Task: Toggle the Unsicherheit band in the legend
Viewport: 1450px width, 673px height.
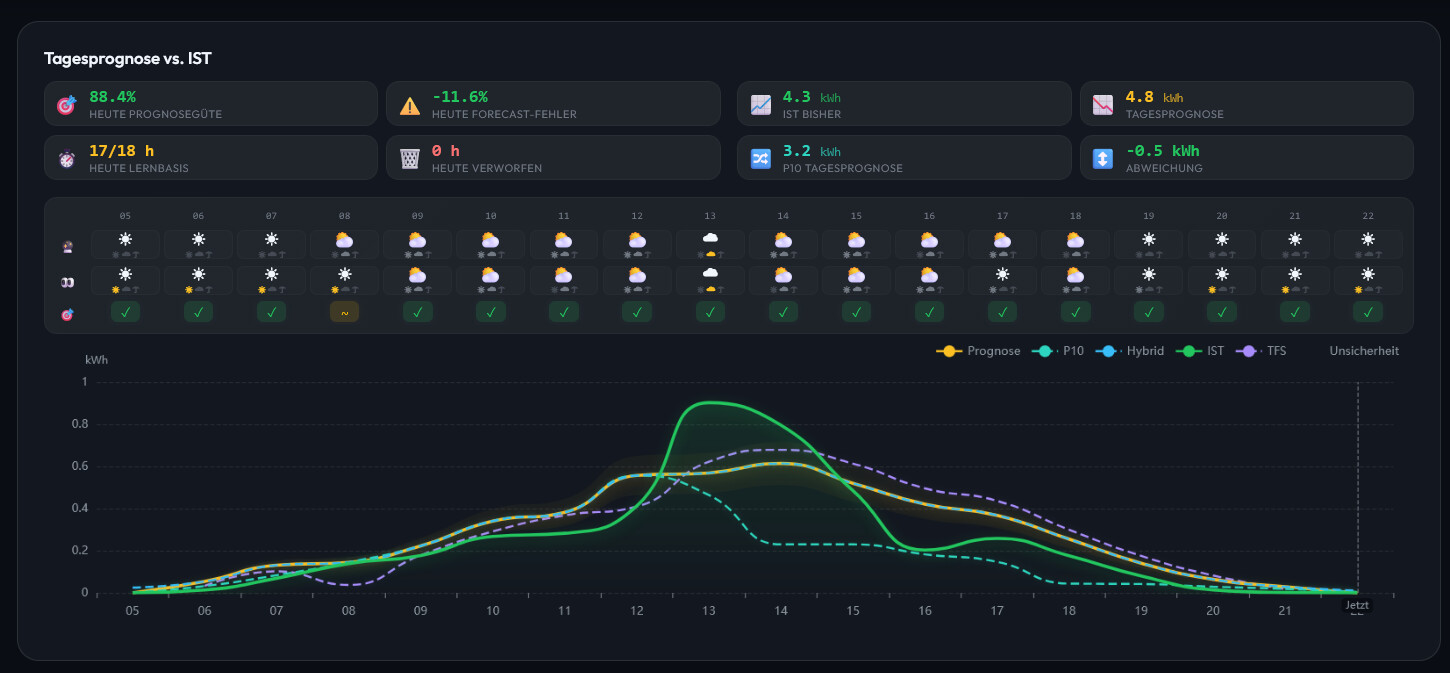Action: click(1364, 351)
